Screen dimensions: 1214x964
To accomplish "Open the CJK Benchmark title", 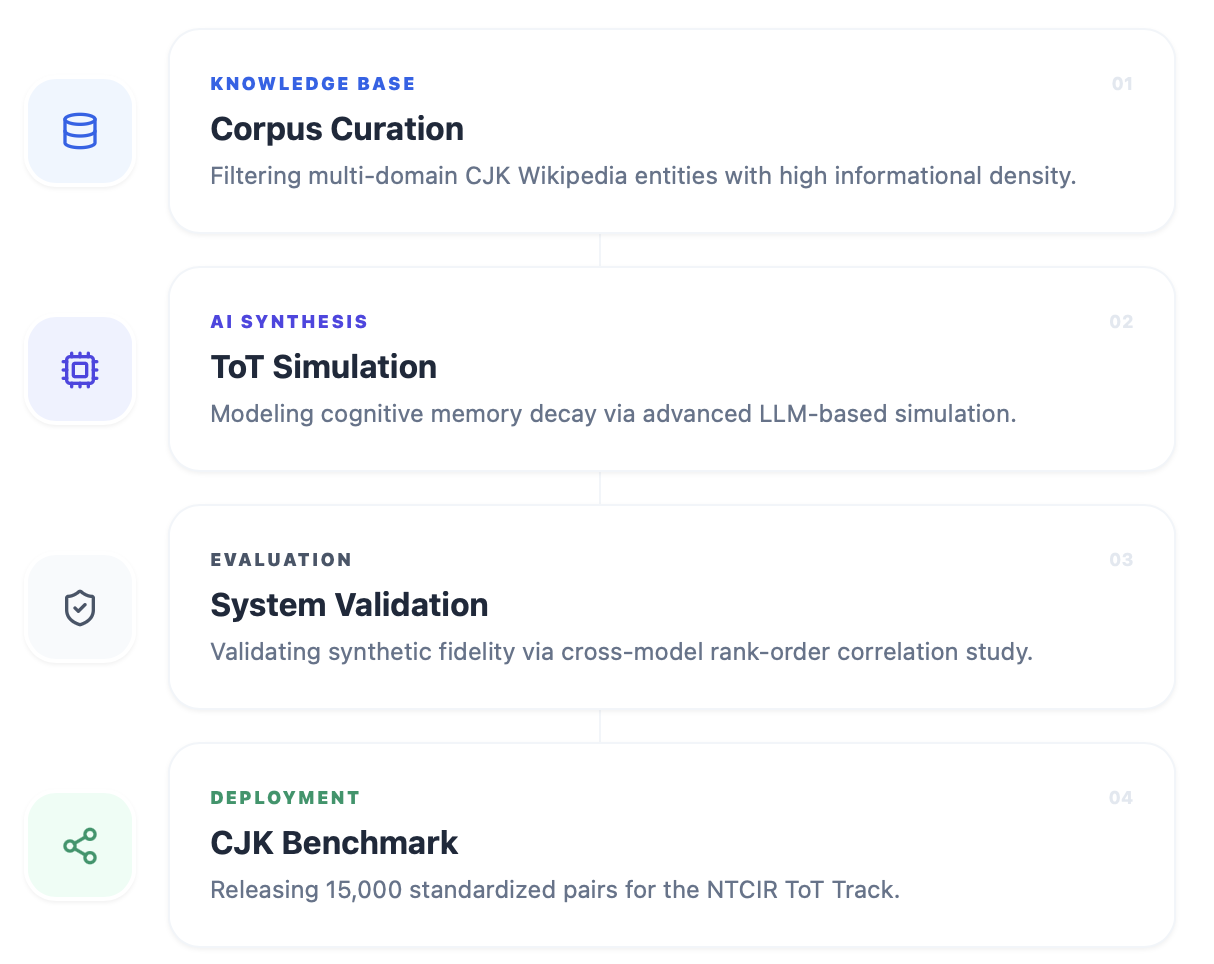I will pyautogui.click(x=334, y=843).
